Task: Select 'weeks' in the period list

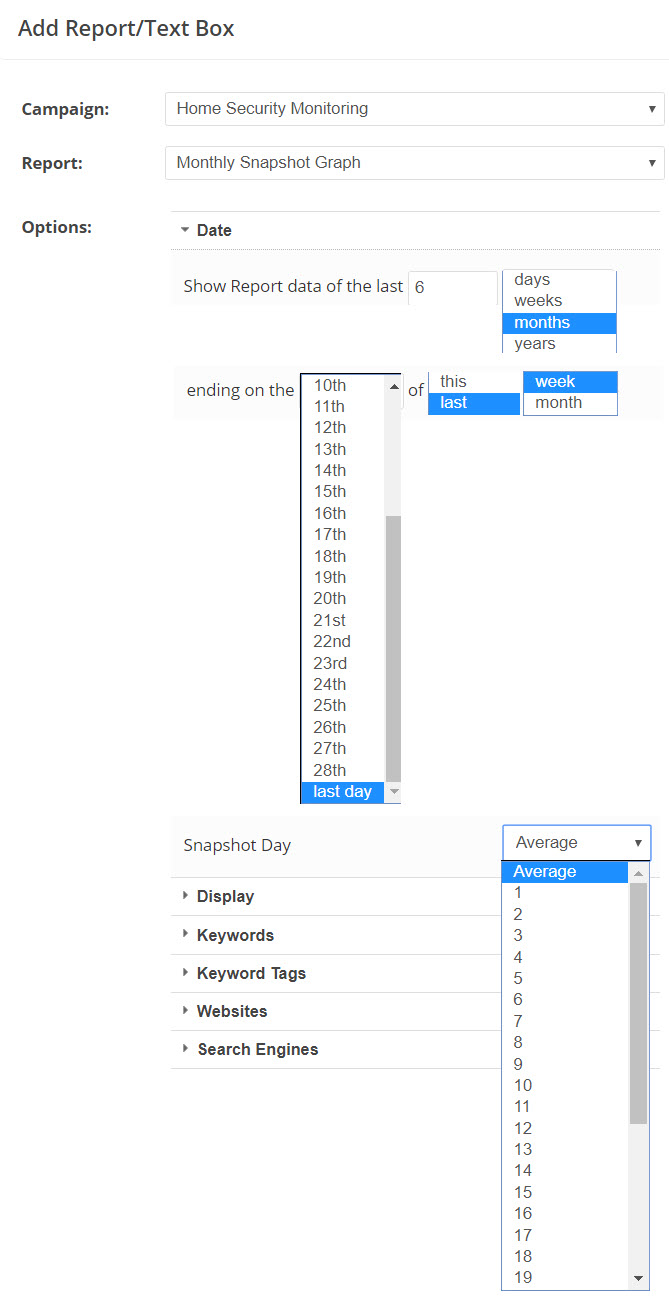Action: point(538,301)
